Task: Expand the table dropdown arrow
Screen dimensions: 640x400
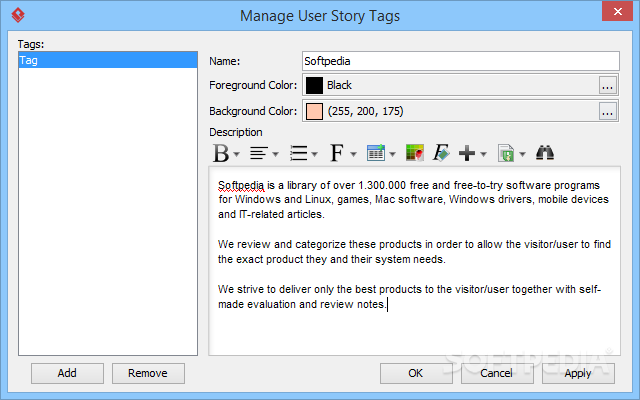Action: pos(392,154)
